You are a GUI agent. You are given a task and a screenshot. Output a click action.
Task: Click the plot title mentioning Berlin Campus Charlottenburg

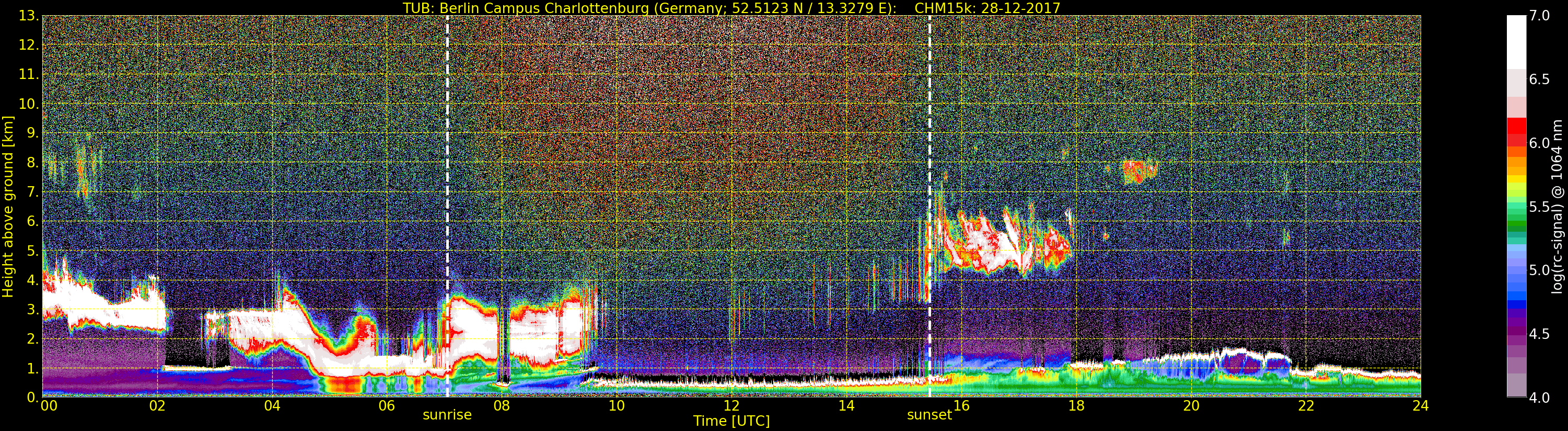731,8
